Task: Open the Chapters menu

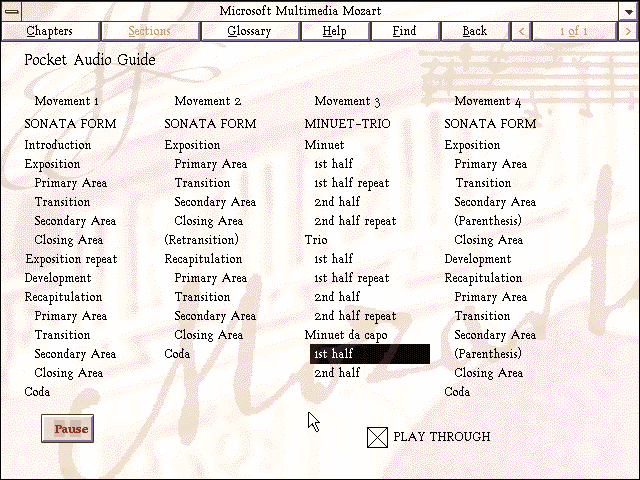Action: point(50,31)
